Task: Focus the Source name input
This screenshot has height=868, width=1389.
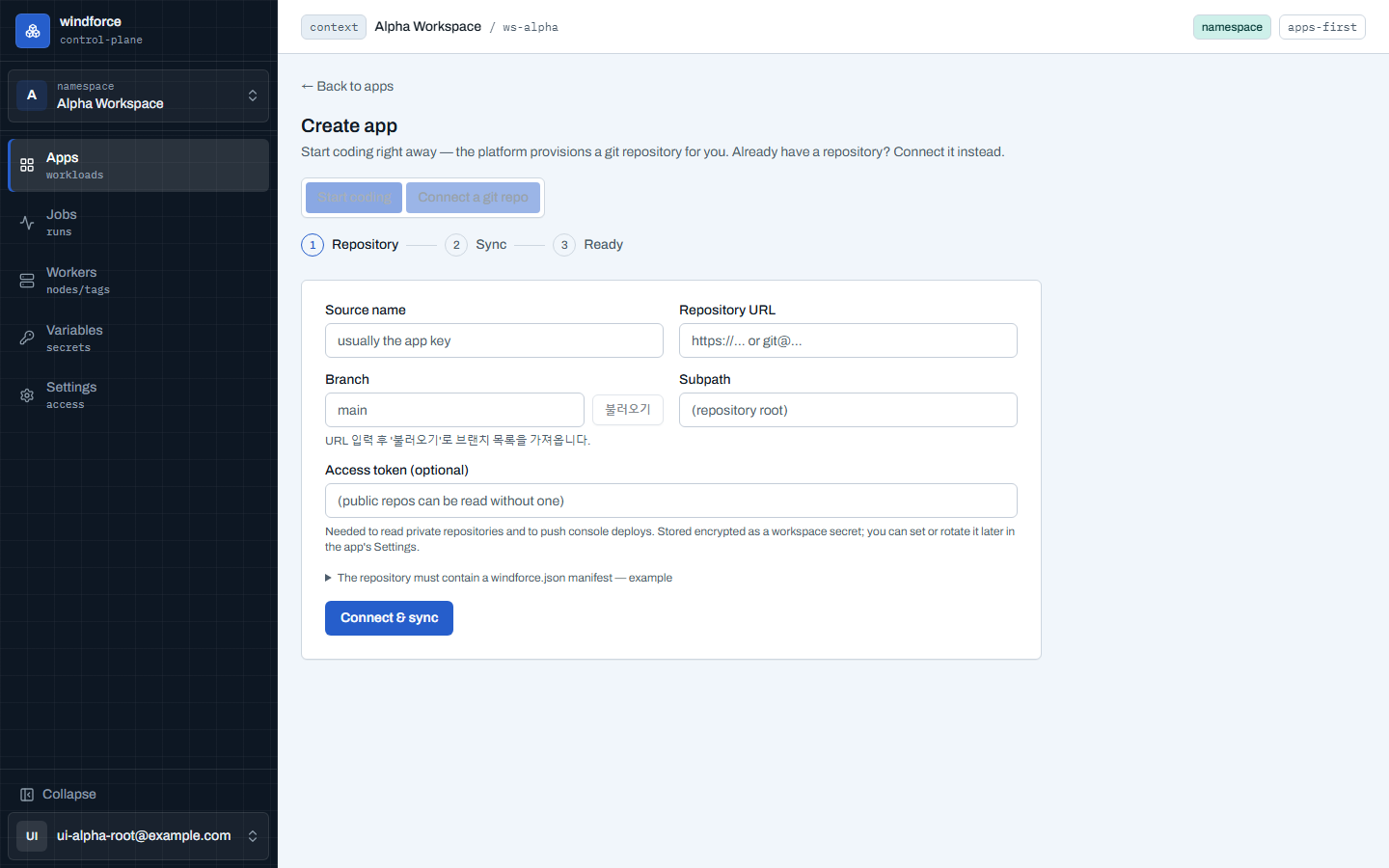Action: click(x=494, y=340)
